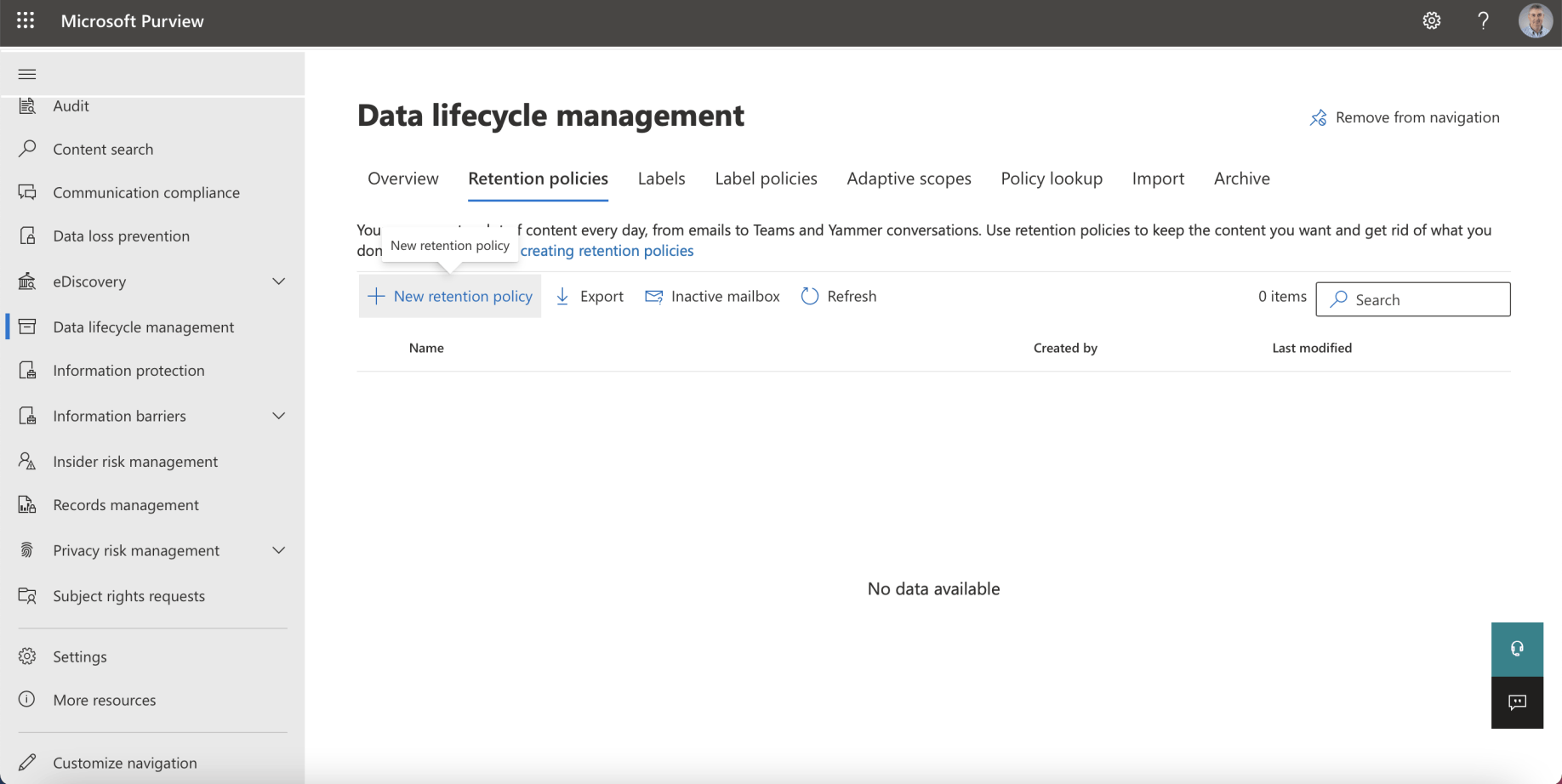Click the Refresh icon in toolbar
The image size is (1562, 784).
(810, 296)
